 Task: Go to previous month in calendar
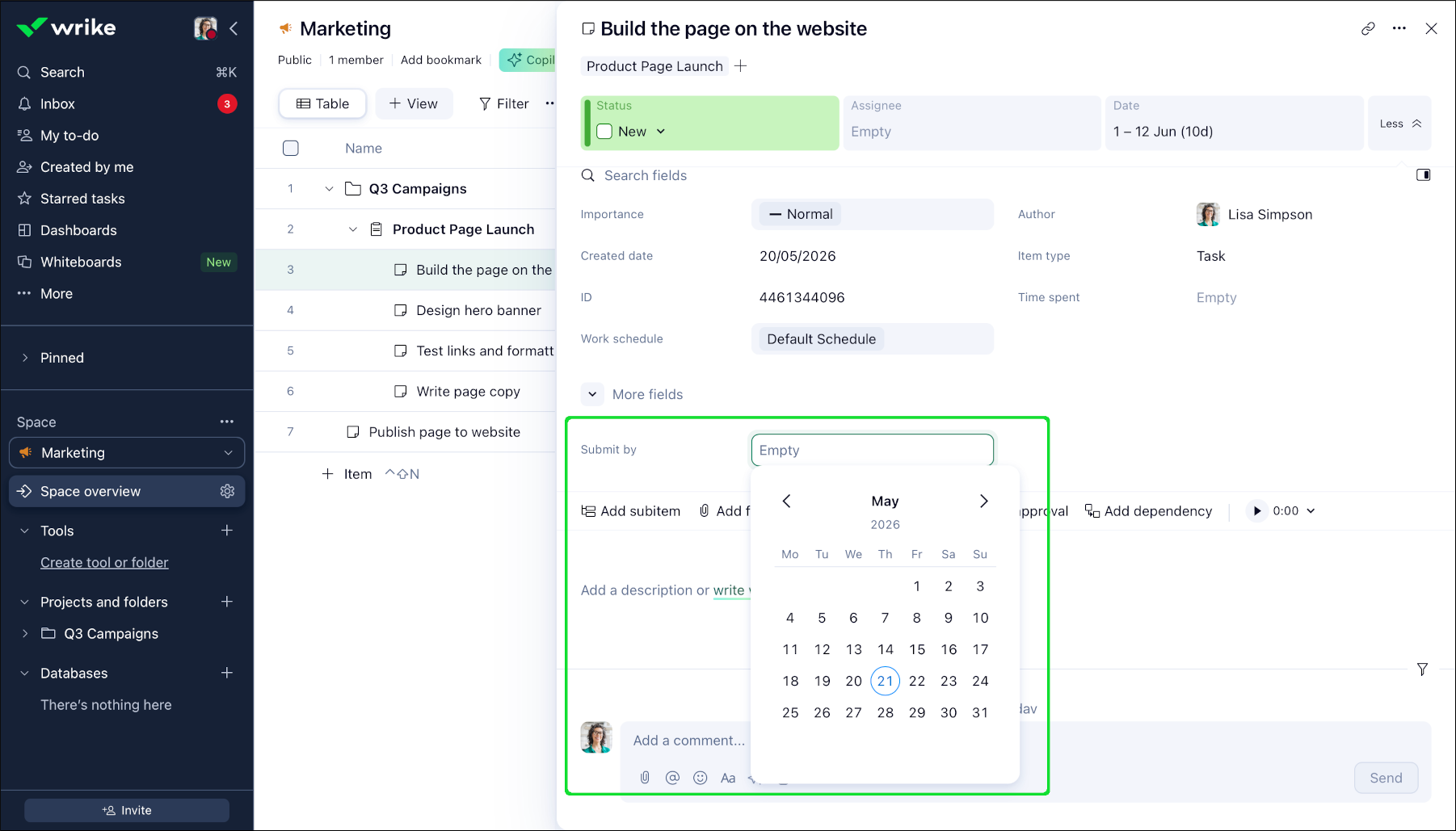click(786, 501)
